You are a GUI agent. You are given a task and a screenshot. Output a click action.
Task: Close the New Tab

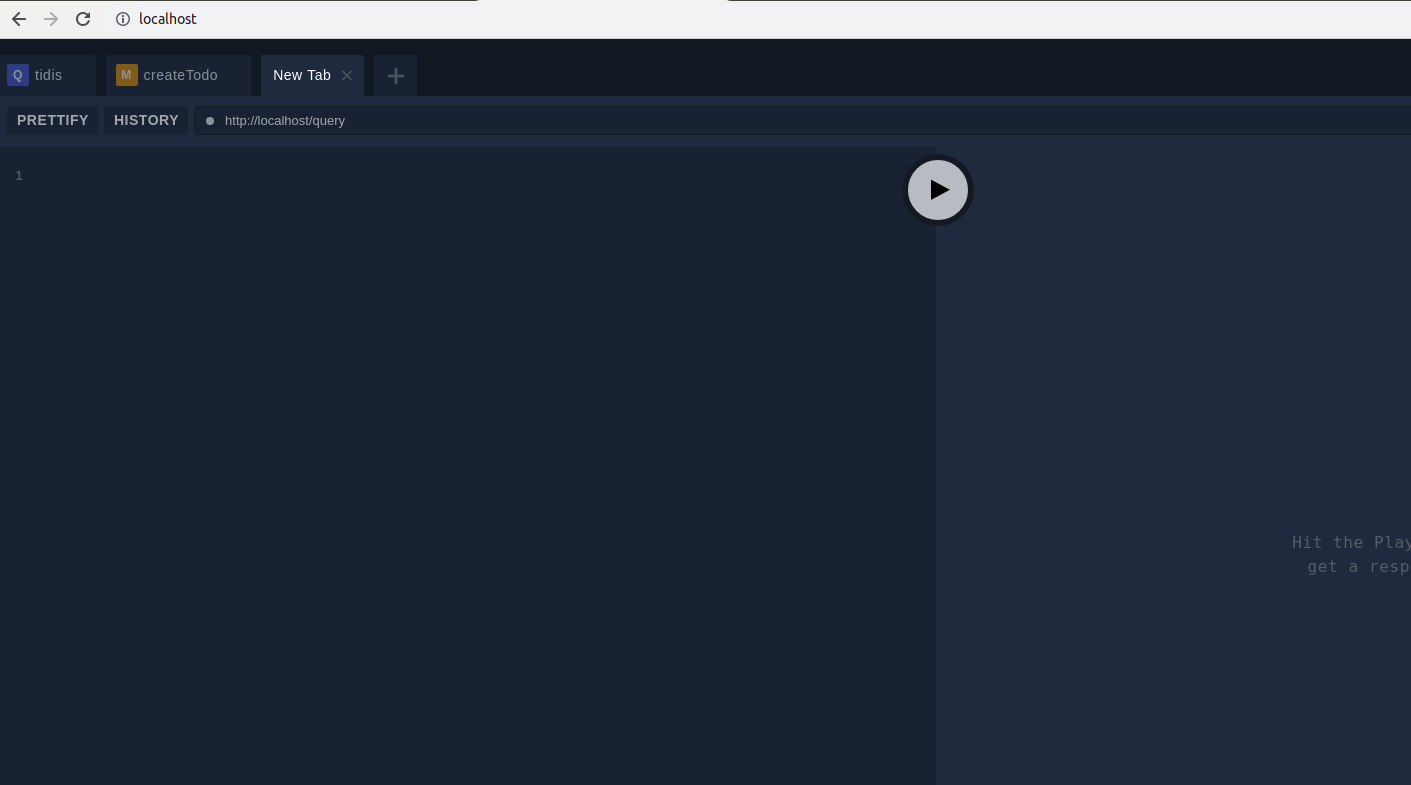coord(346,75)
